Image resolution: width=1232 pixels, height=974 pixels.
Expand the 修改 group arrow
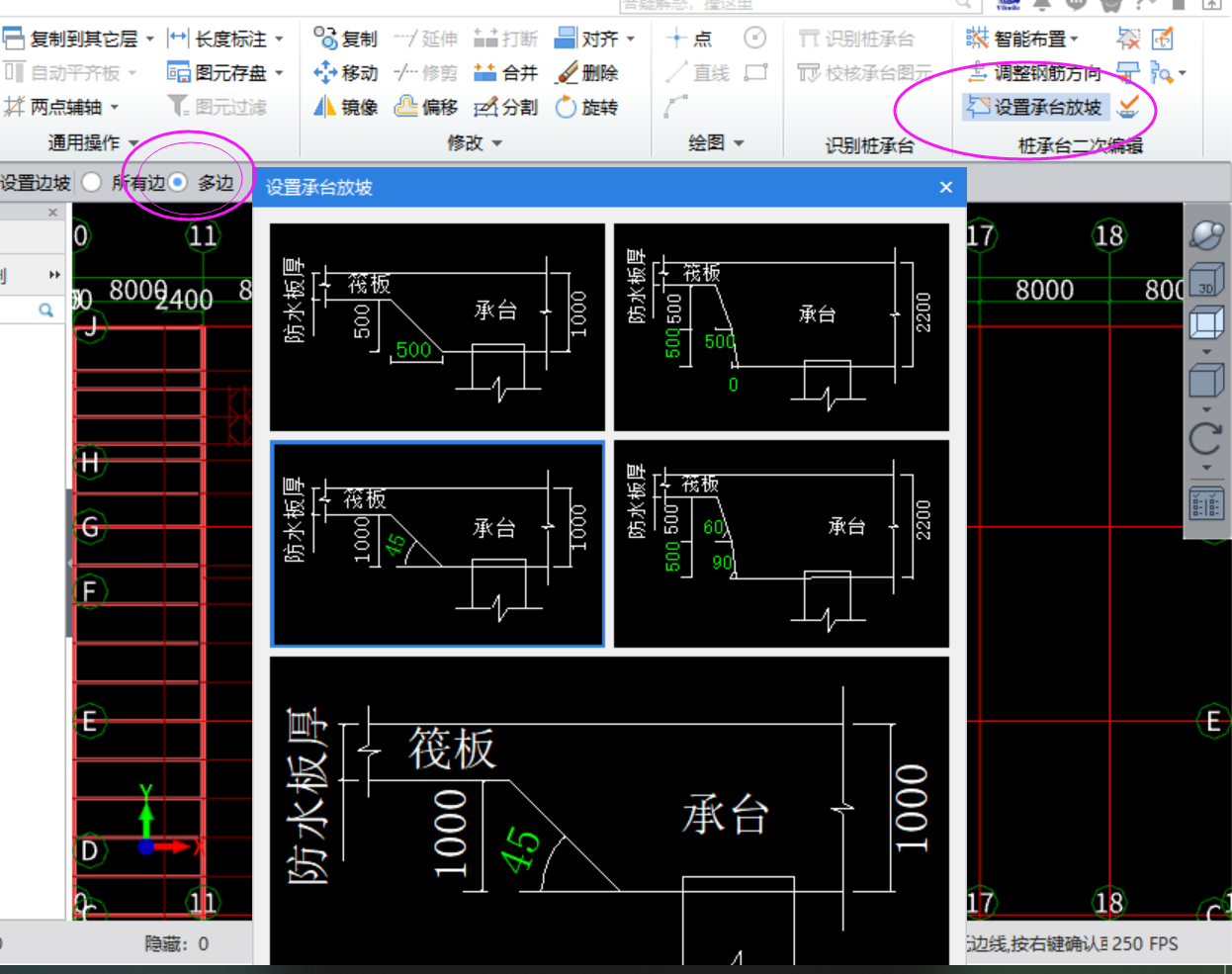point(497,143)
